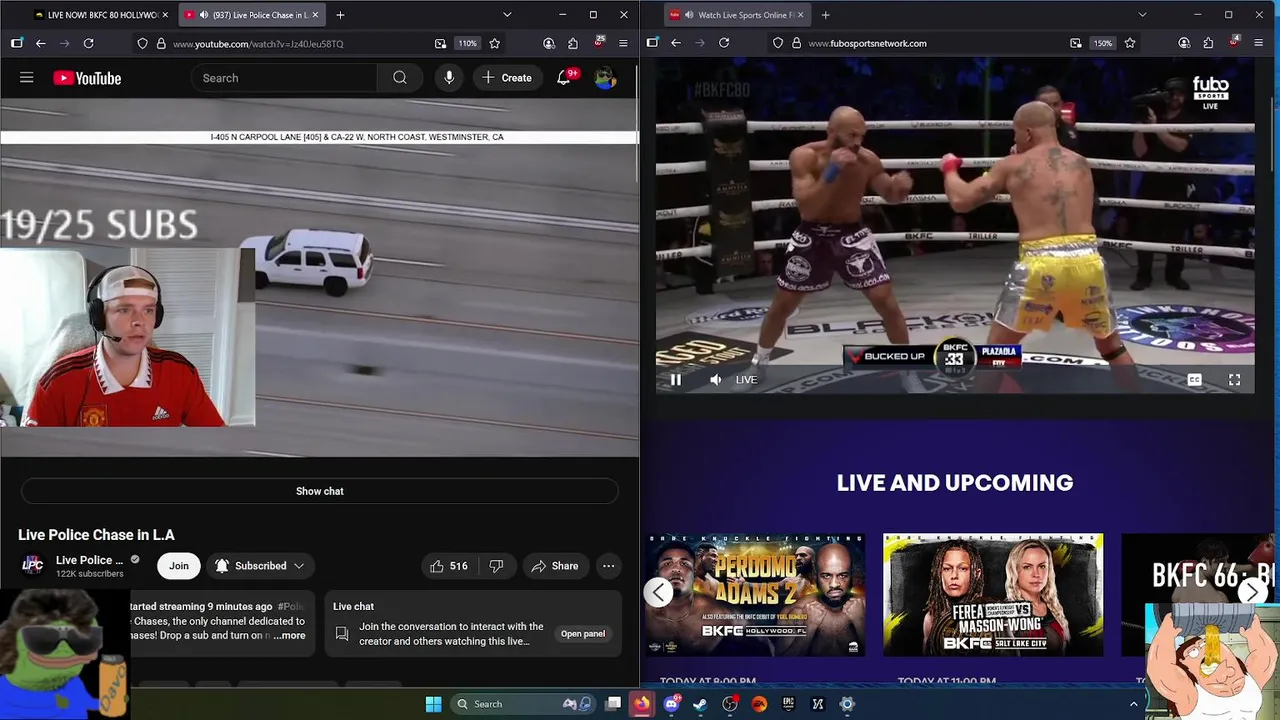Open the EA app from the taskbar
Viewport: 1280px width, 720px height.
pyautogui.click(x=759, y=704)
